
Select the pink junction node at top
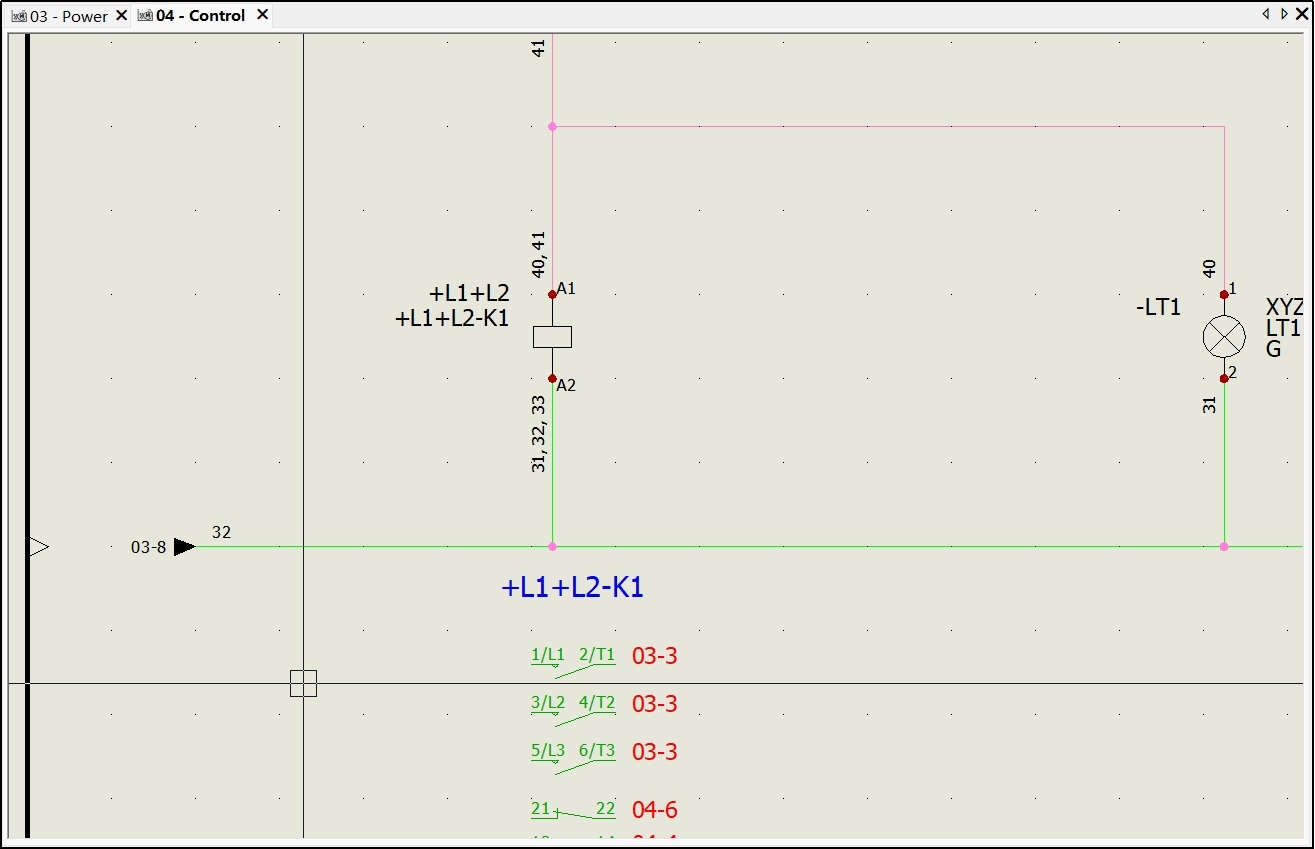click(552, 127)
